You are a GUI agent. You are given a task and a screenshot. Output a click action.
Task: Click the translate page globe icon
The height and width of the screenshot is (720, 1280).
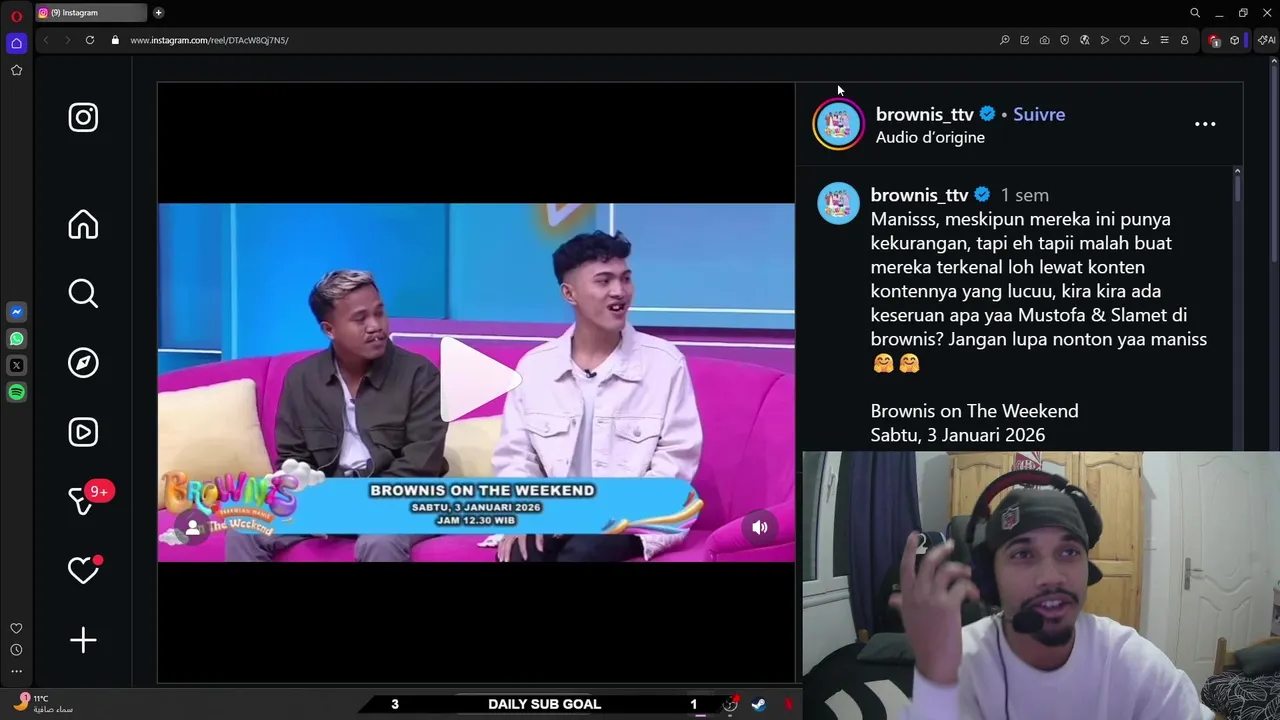(x=1085, y=40)
